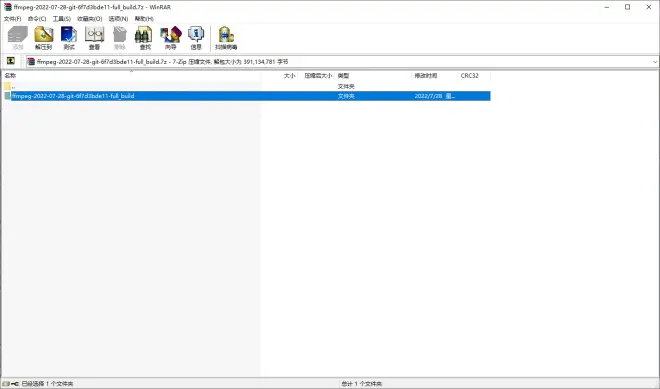This screenshot has width=660, height=389.
Task: Run the Test (测试) archive tool
Action: coord(69,38)
